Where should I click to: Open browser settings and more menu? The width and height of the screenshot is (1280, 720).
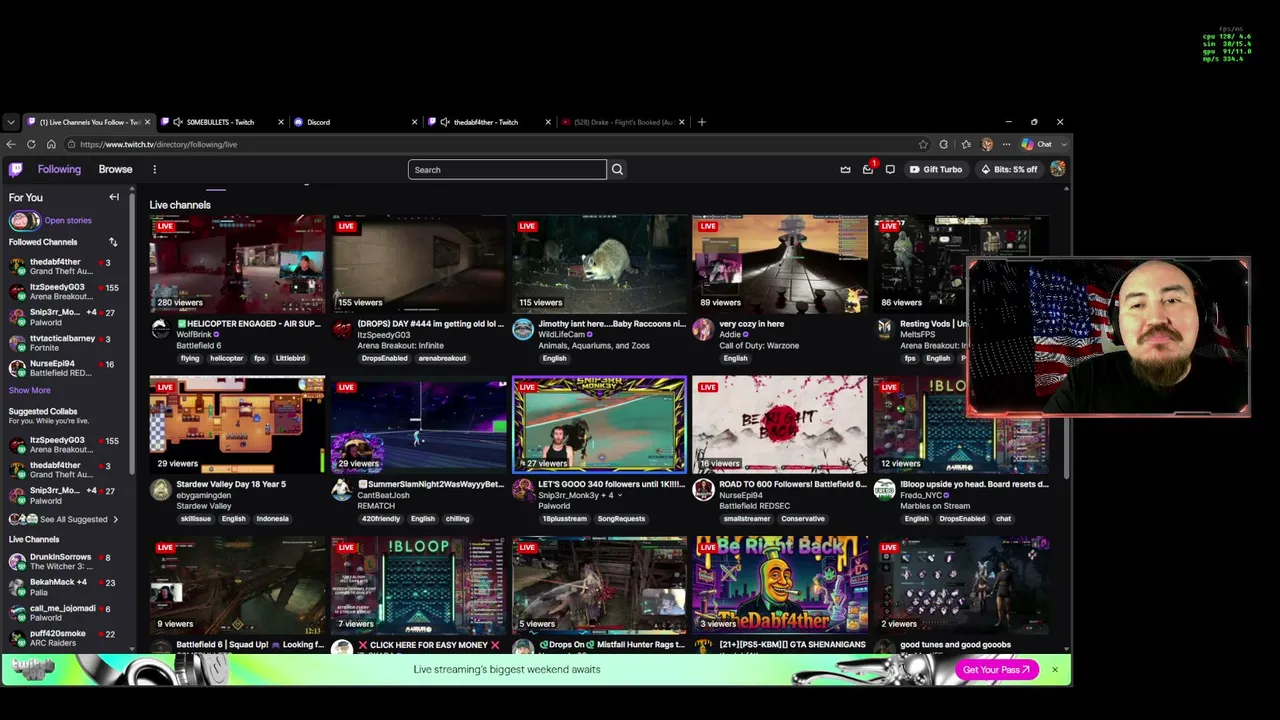(x=1006, y=144)
